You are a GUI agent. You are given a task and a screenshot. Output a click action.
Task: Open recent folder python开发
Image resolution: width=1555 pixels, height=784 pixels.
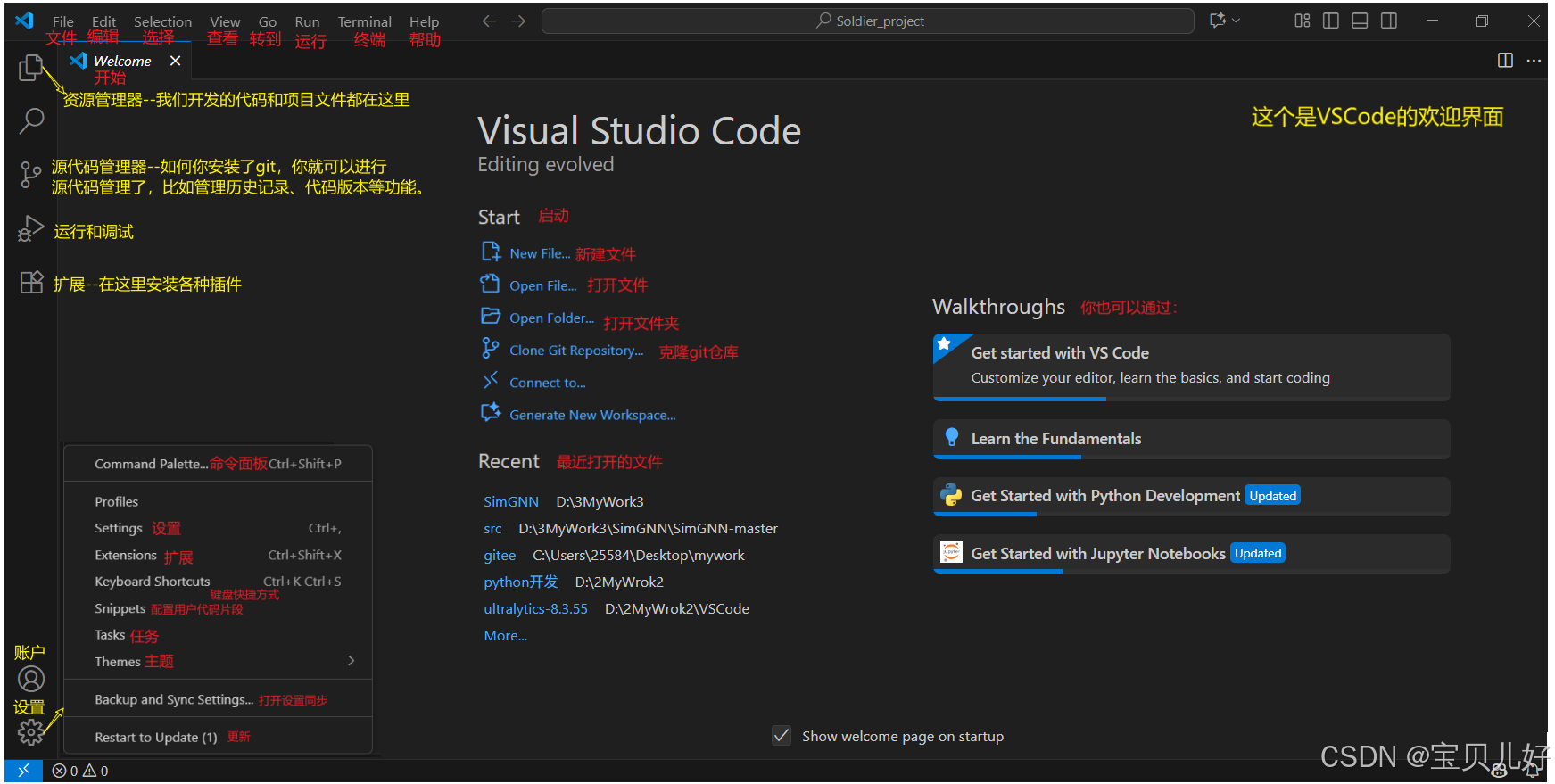[521, 582]
